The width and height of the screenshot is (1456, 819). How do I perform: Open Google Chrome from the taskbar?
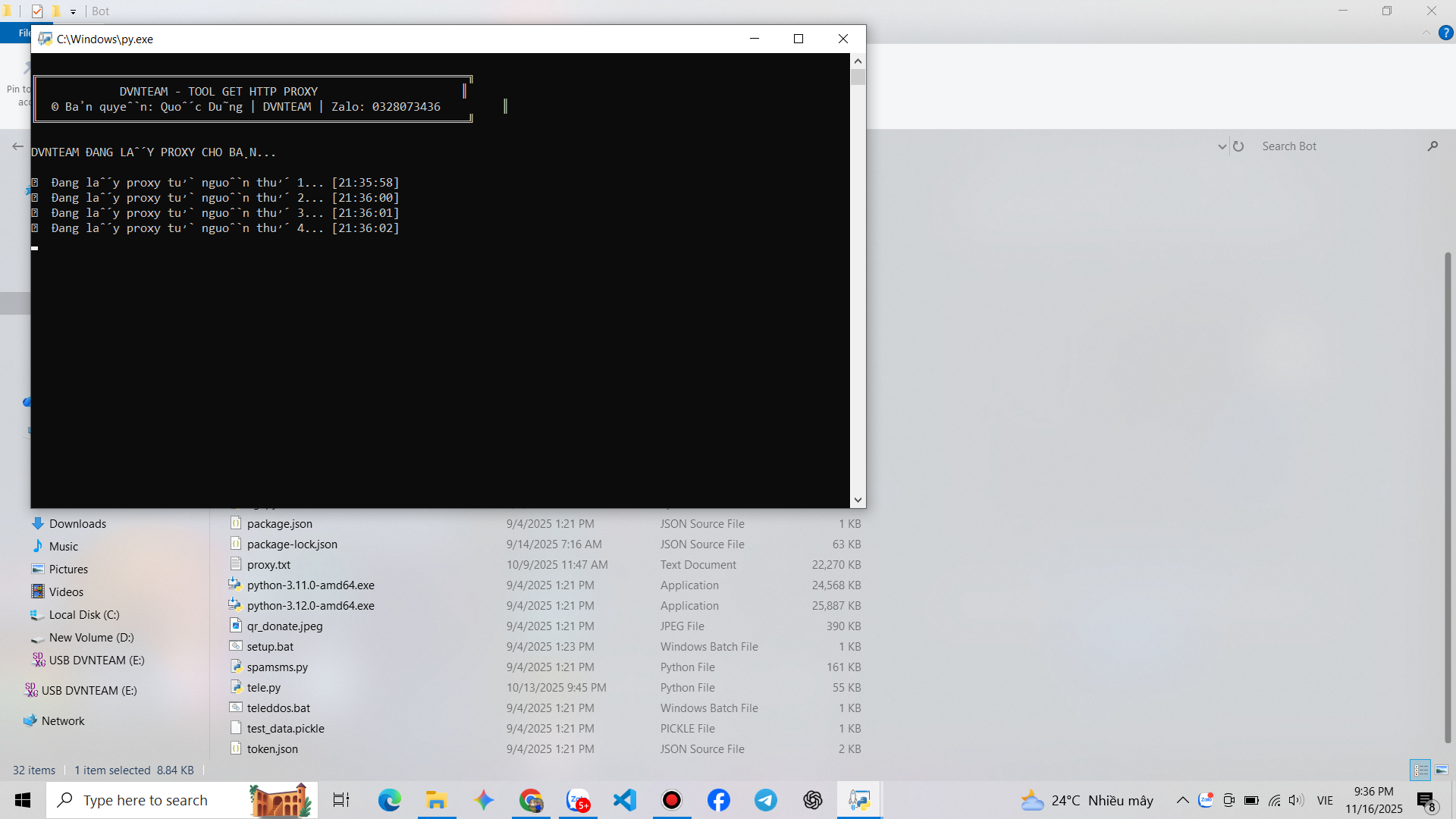point(531,800)
